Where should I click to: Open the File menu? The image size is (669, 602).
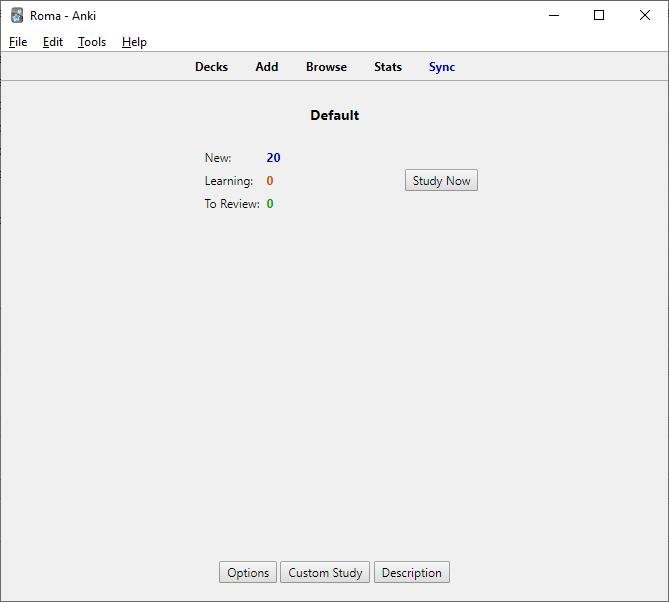(18, 42)
